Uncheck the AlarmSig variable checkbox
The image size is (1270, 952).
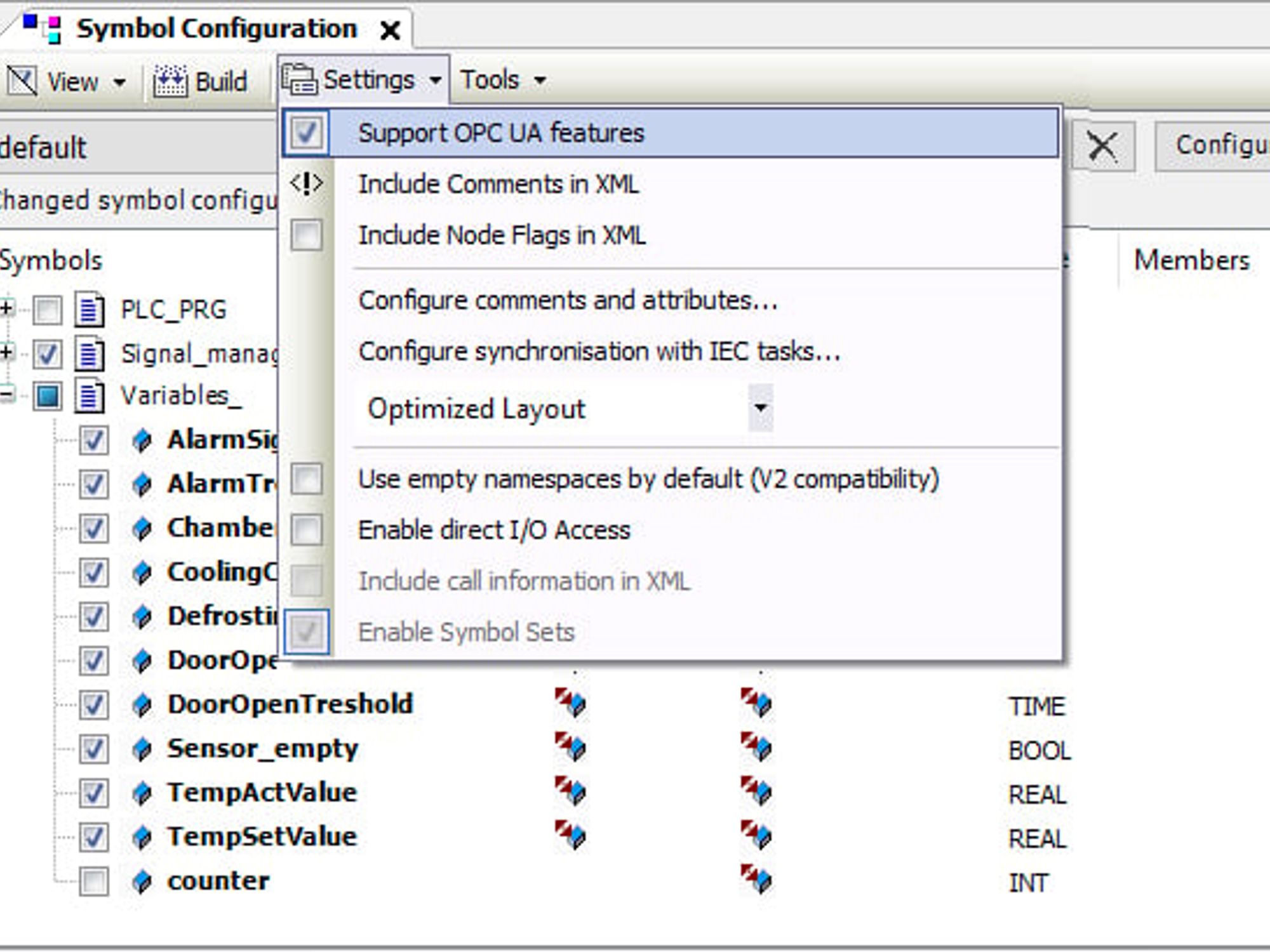pos(93,440)
